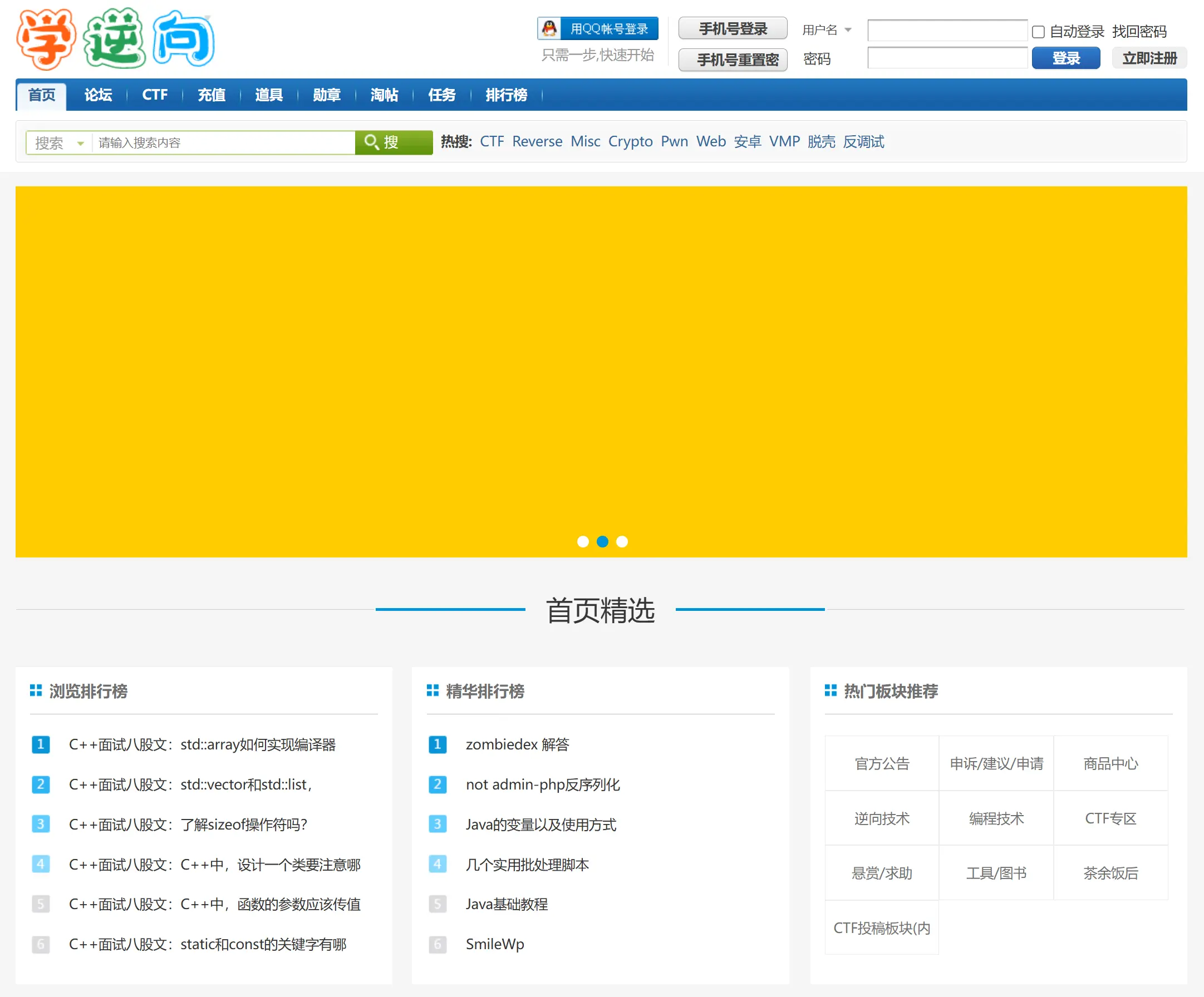Click rank badge 1 in 浏览排行榜

pos(40,745)
